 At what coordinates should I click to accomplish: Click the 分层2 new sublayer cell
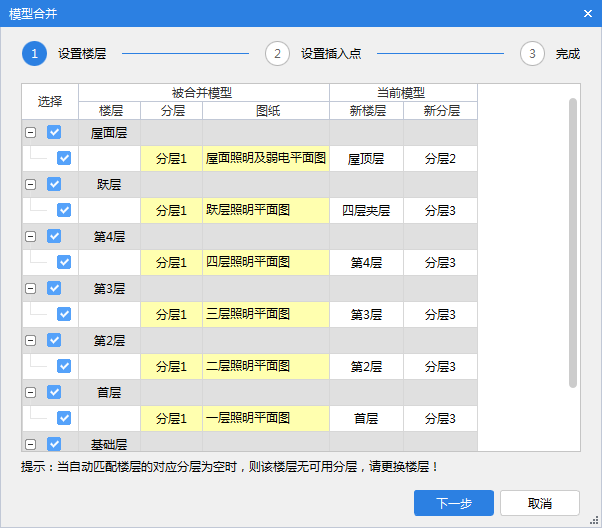[440, 158]
